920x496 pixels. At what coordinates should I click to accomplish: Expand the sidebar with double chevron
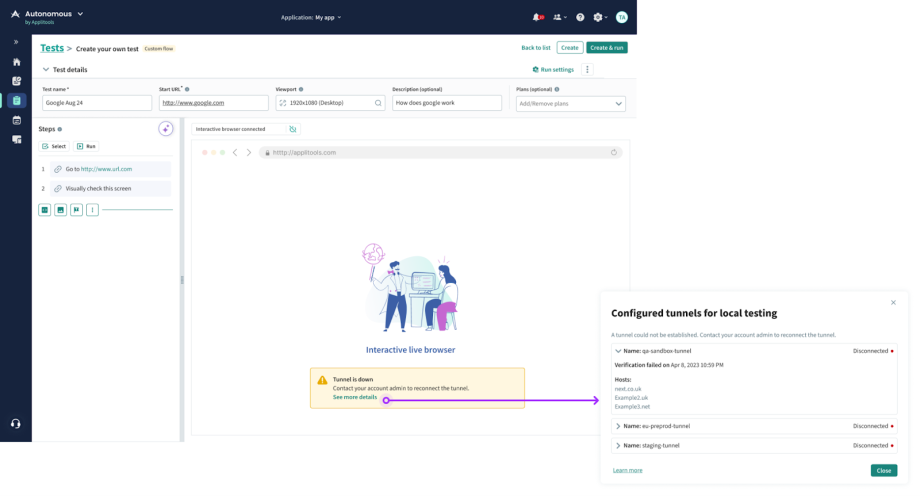pos(16,42)
